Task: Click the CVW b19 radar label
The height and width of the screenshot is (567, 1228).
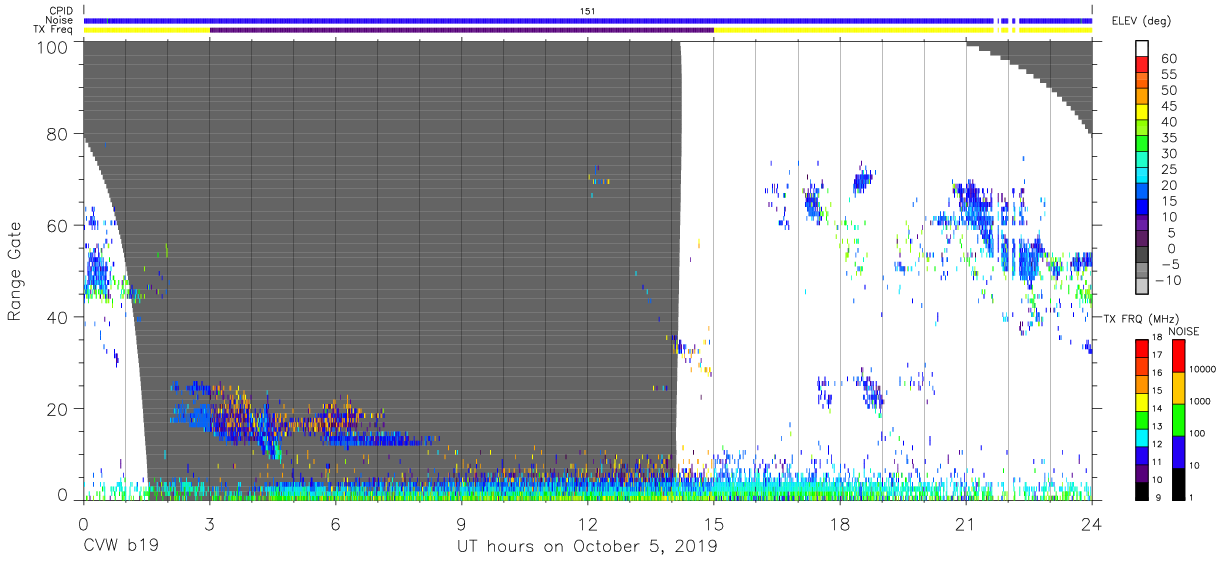Action: [121, 546]
